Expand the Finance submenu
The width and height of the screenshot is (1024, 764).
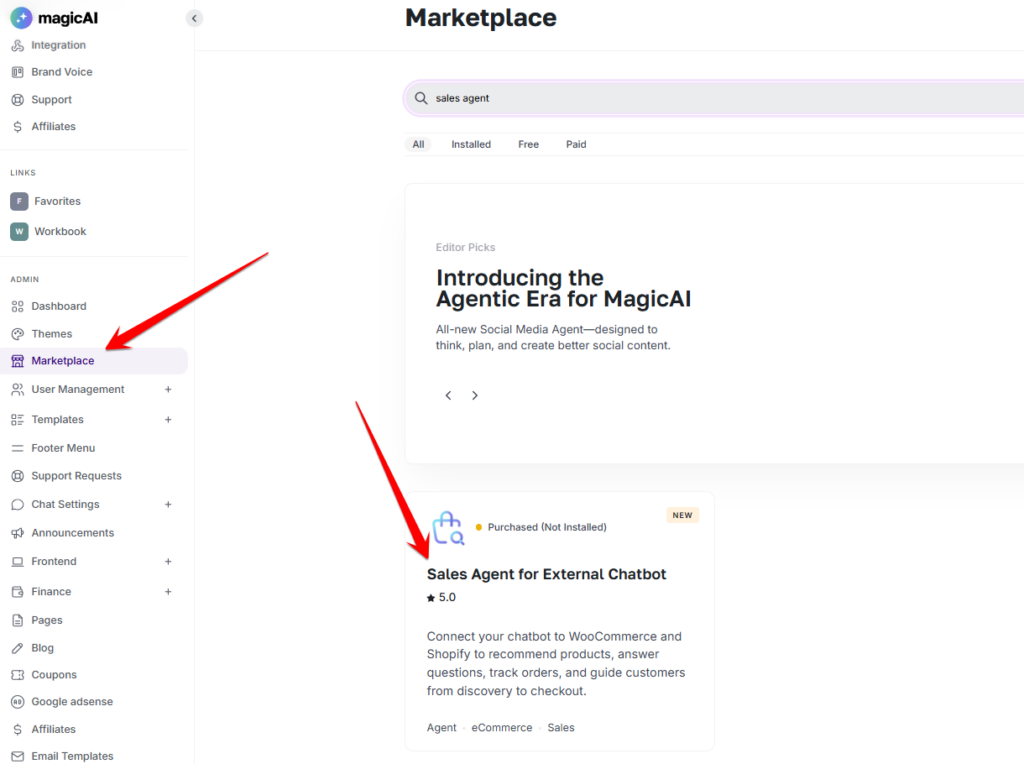pyautogui.click(x=168, y=592)
